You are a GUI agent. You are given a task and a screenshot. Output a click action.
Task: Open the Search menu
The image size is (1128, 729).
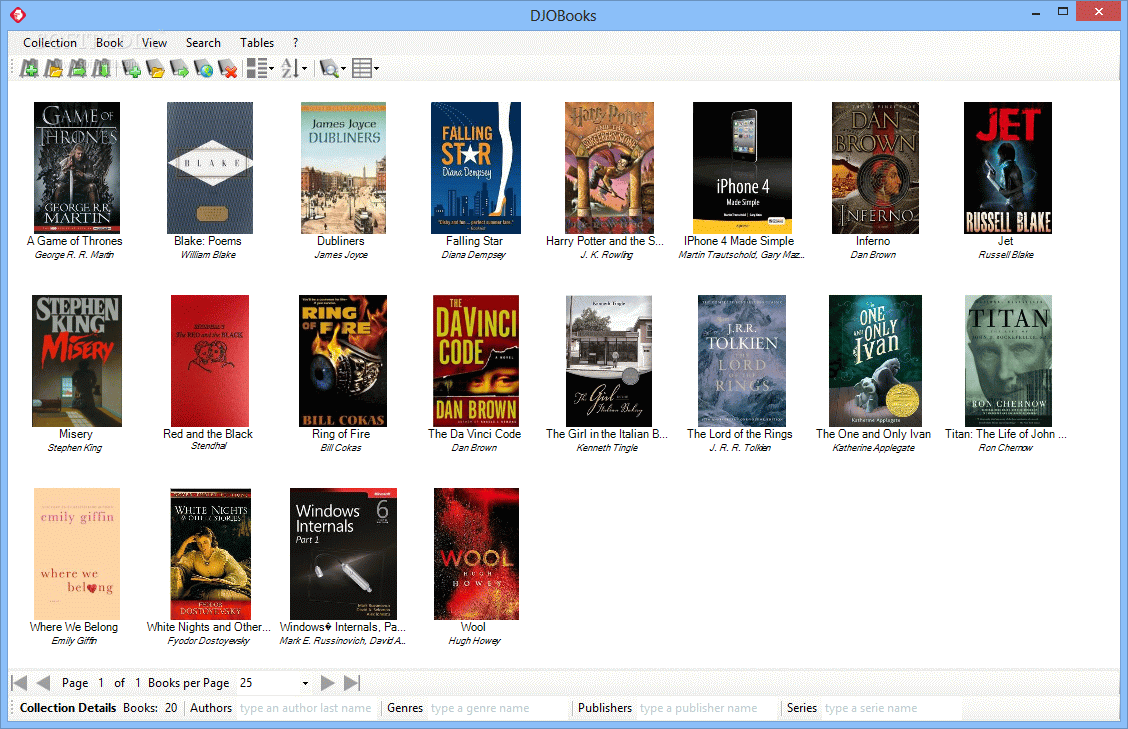tap(203, 42)
